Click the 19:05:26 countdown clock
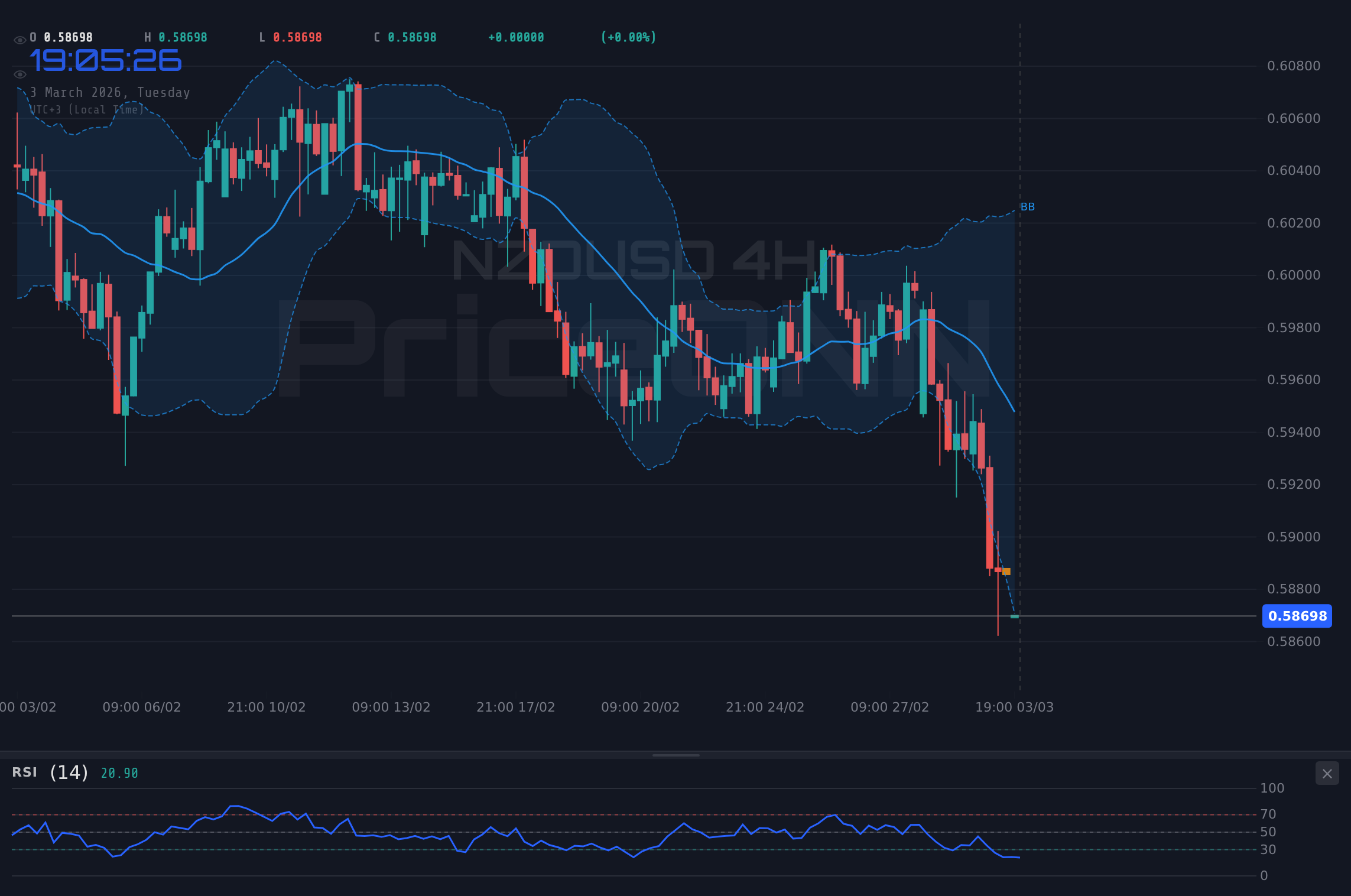1351x896 pixels. click(x=106, y=60)
